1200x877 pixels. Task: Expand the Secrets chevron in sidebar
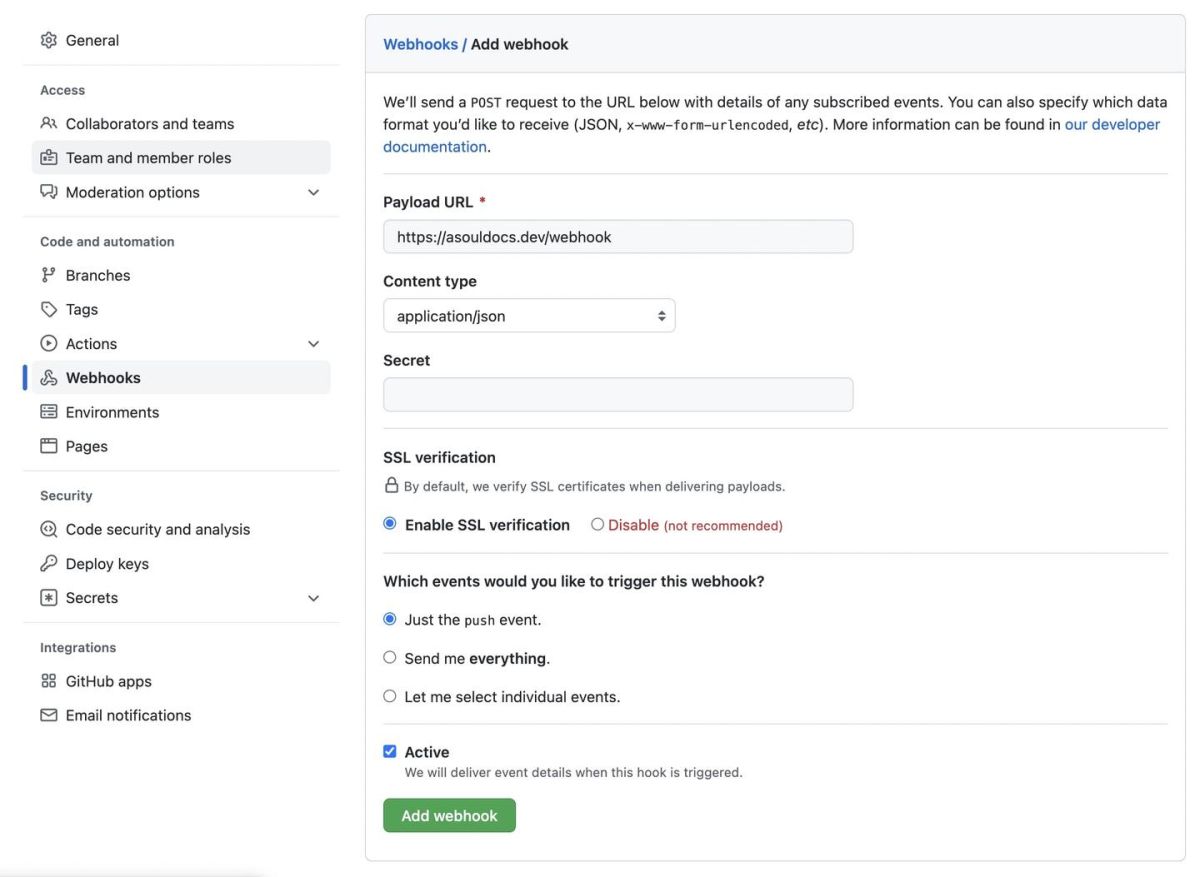(313, 598)
